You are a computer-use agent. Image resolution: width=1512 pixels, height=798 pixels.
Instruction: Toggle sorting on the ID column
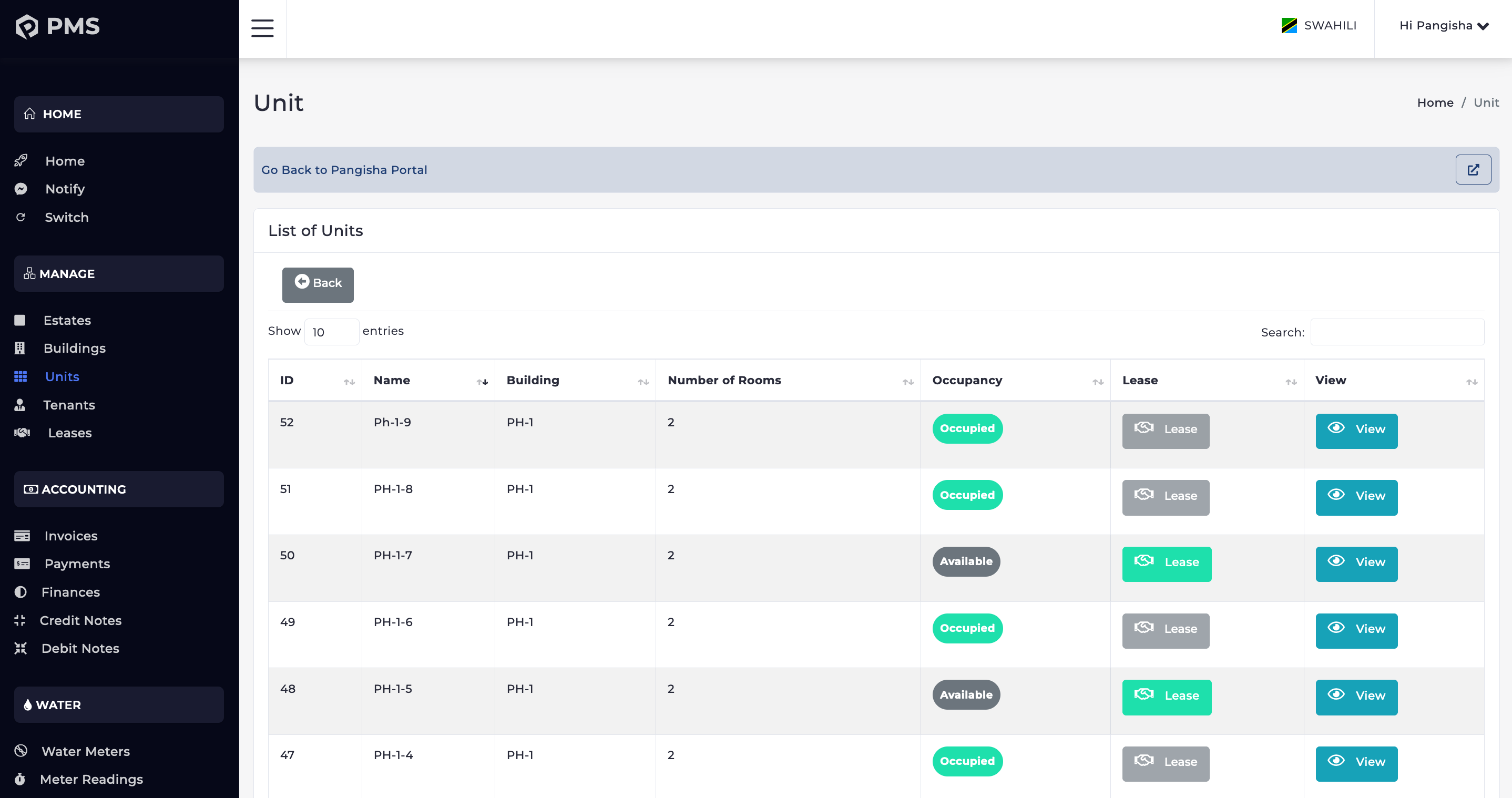coord(349,382)
